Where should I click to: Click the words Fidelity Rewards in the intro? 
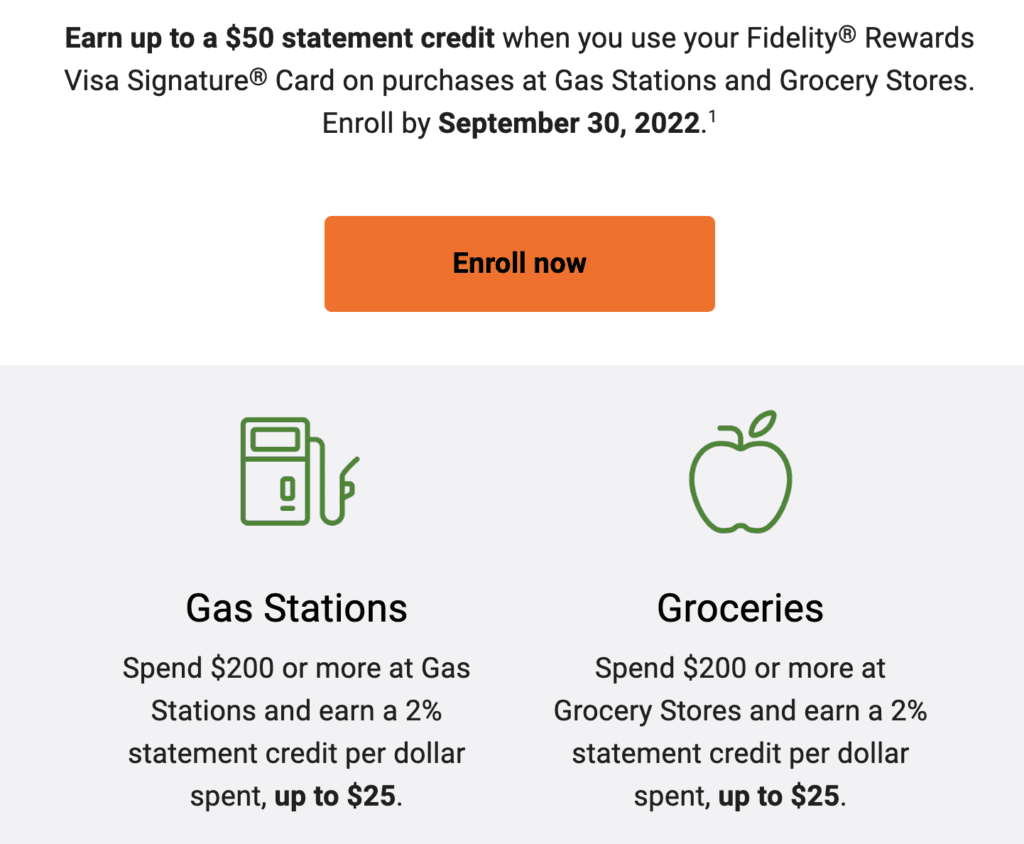coord(860,38)
